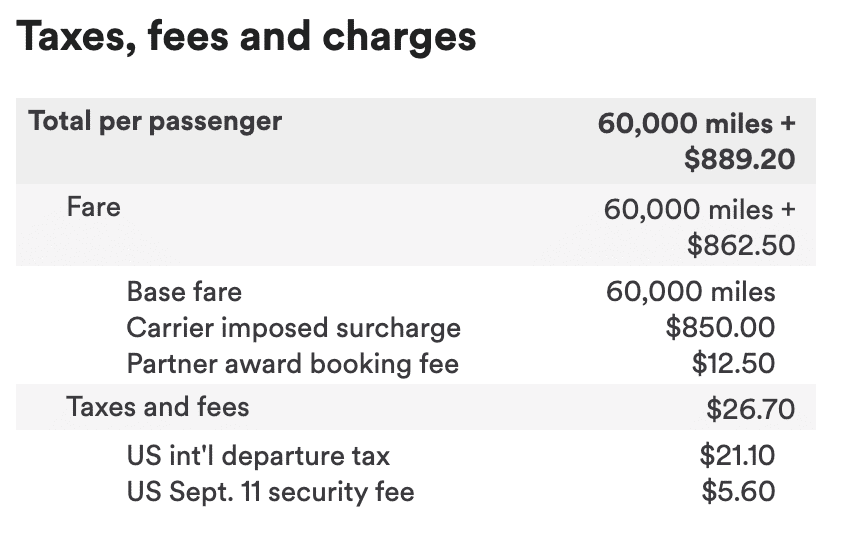Select the "US int'l departure tax" label

(258, 456)
